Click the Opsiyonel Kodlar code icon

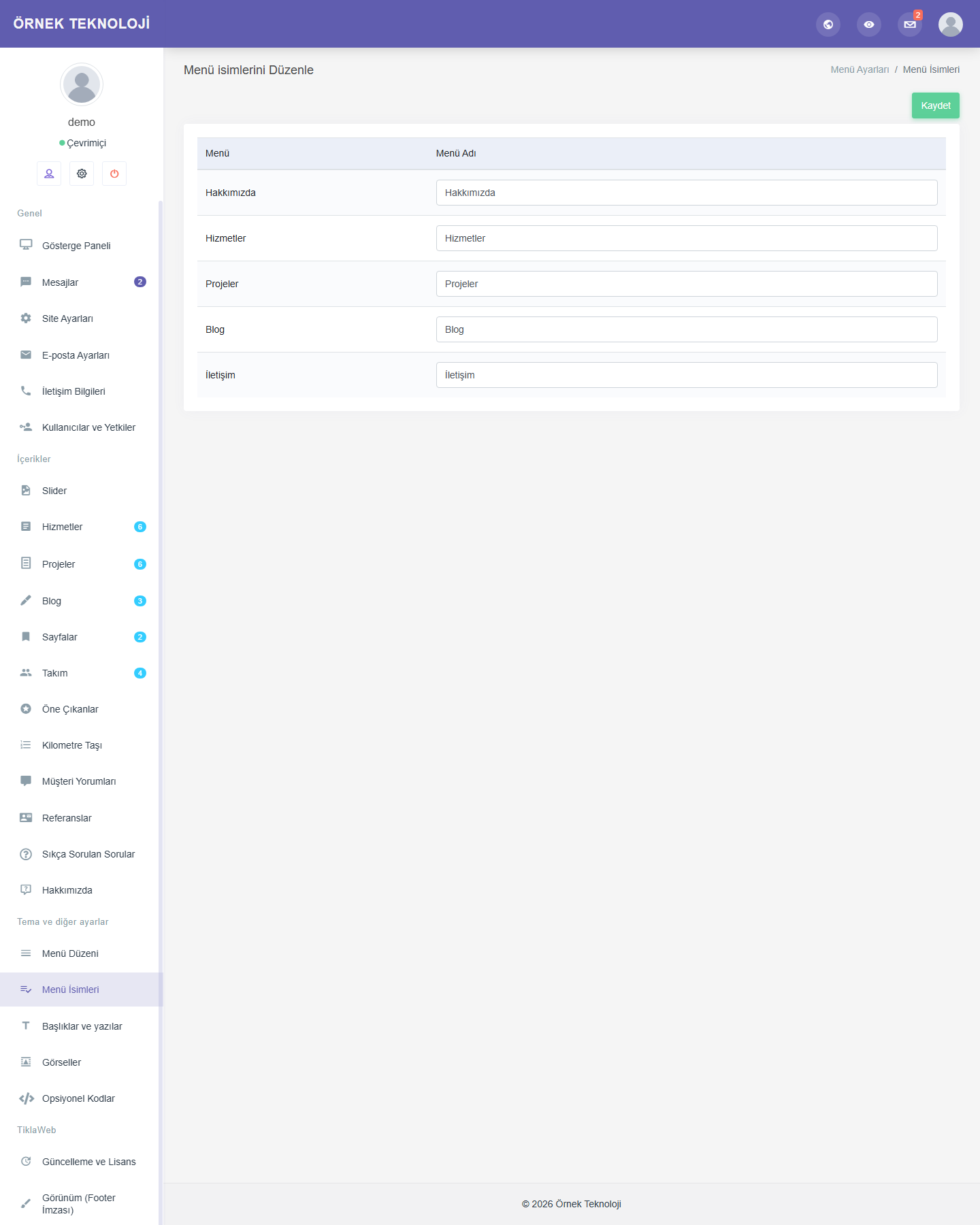coord(27,1098)
